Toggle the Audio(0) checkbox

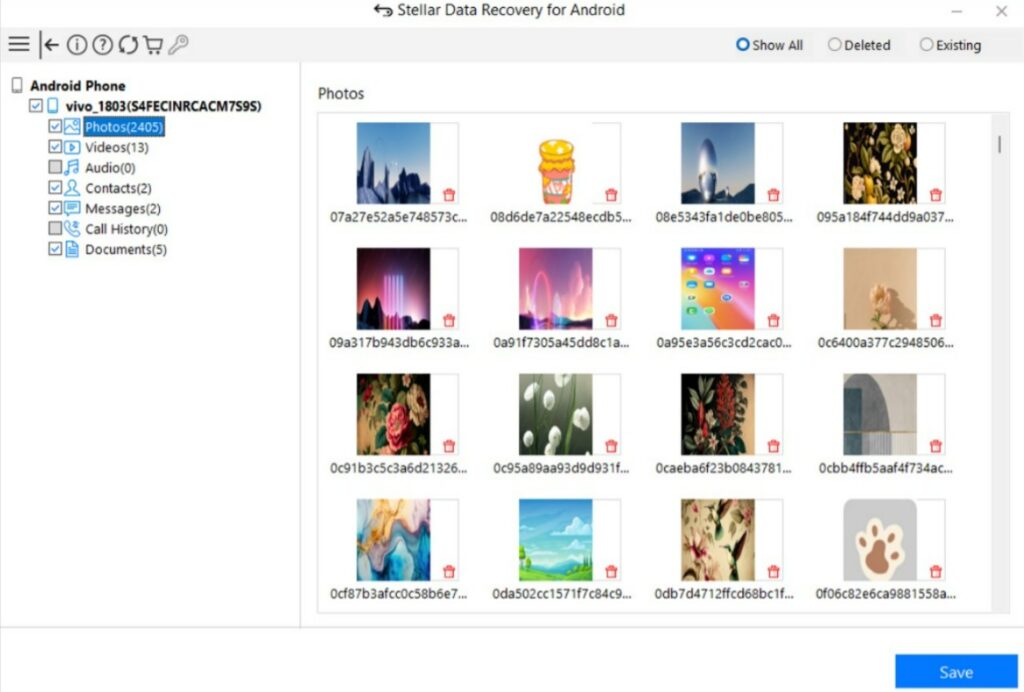[x=56, y=167]
